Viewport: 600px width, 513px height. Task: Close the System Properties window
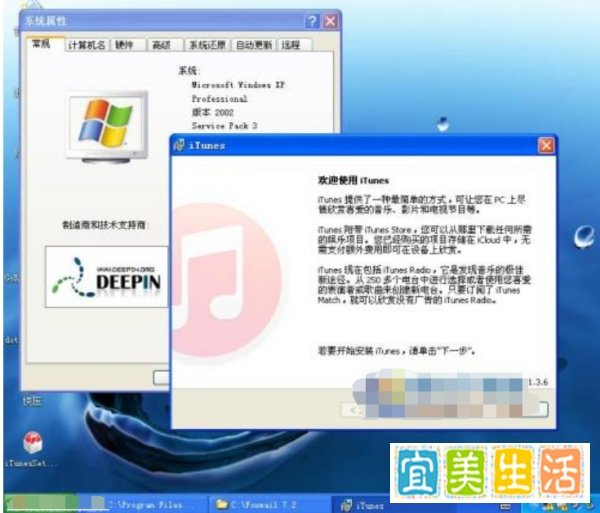point(330,21)
